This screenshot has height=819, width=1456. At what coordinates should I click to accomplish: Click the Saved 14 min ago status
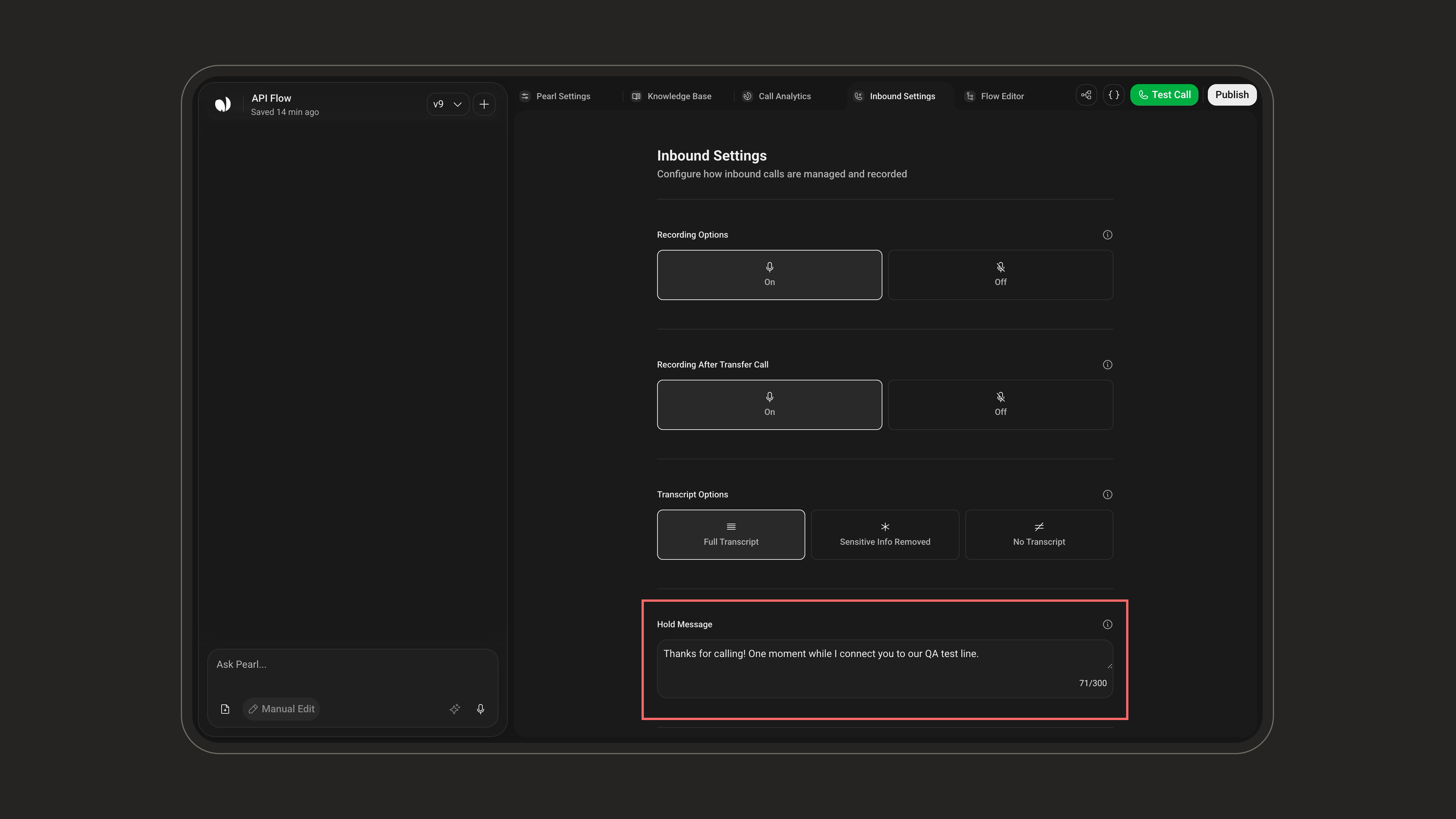coord(285,113)
